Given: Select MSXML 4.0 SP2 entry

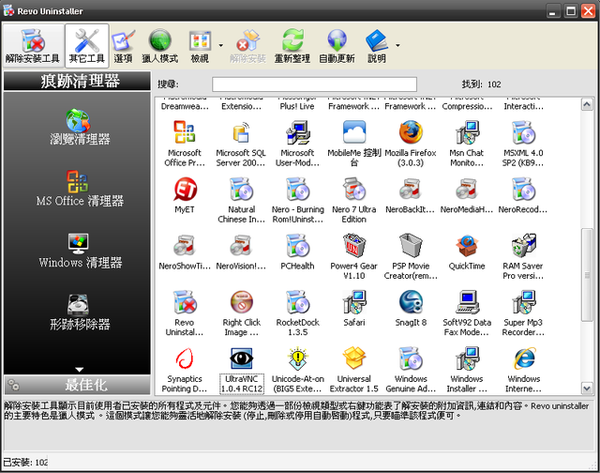Looking at the screenshot, I should tap(523, 144).
